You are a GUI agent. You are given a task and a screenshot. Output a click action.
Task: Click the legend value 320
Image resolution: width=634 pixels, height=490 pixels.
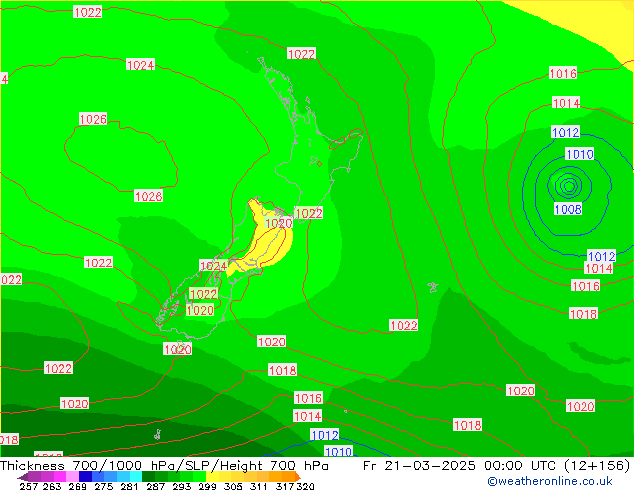(306, 486)
